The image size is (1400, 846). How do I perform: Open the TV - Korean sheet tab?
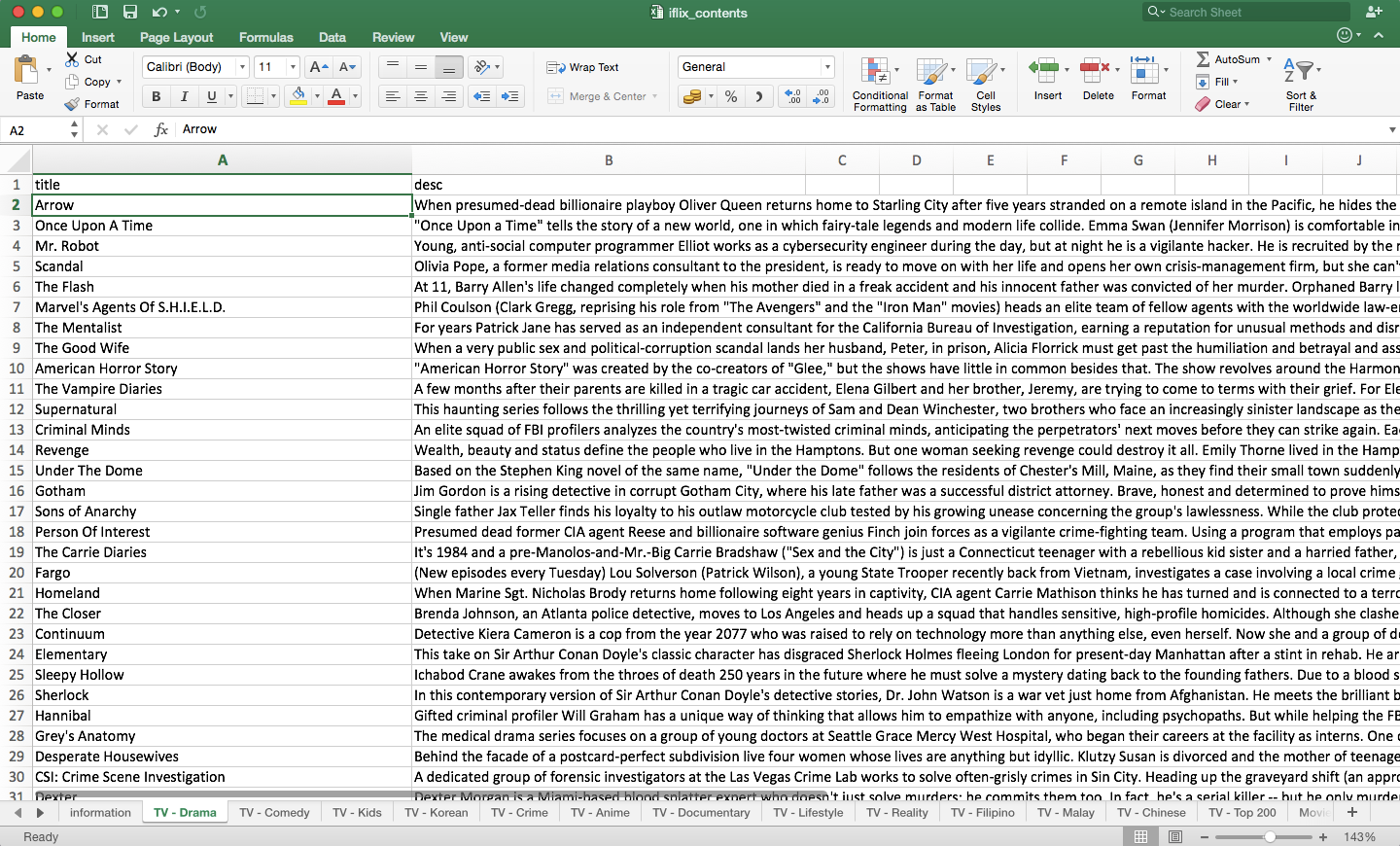[436, 812]
